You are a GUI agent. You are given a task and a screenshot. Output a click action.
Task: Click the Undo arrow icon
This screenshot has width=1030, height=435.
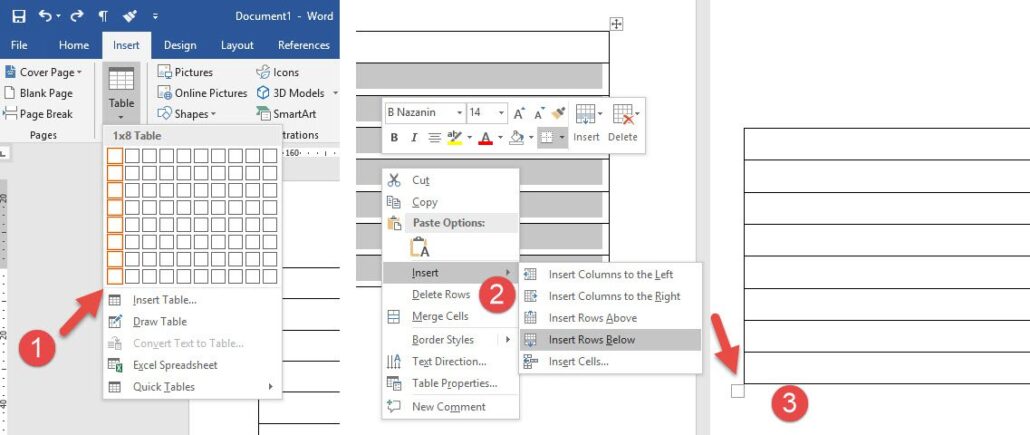pyautogui.click(x=46, y=17)
